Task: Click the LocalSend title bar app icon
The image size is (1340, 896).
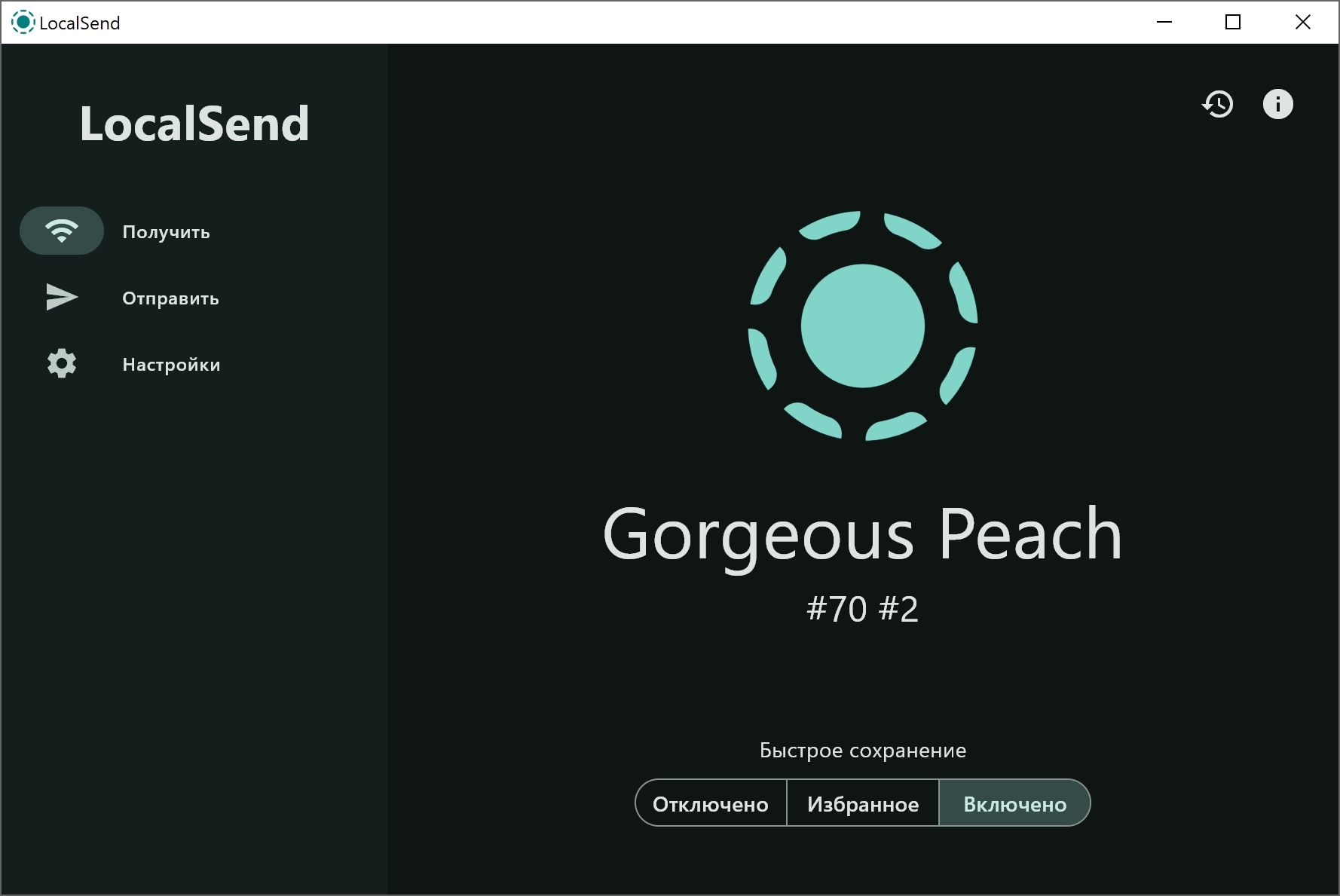Action: [x=23, y=23]
